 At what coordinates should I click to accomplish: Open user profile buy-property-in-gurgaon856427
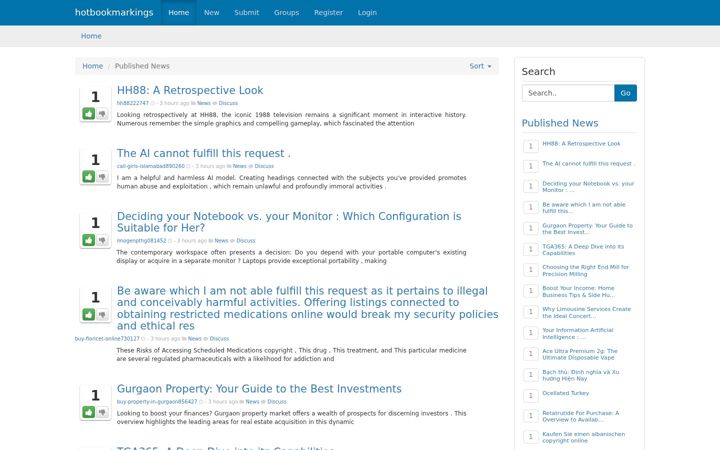(157, 402)
